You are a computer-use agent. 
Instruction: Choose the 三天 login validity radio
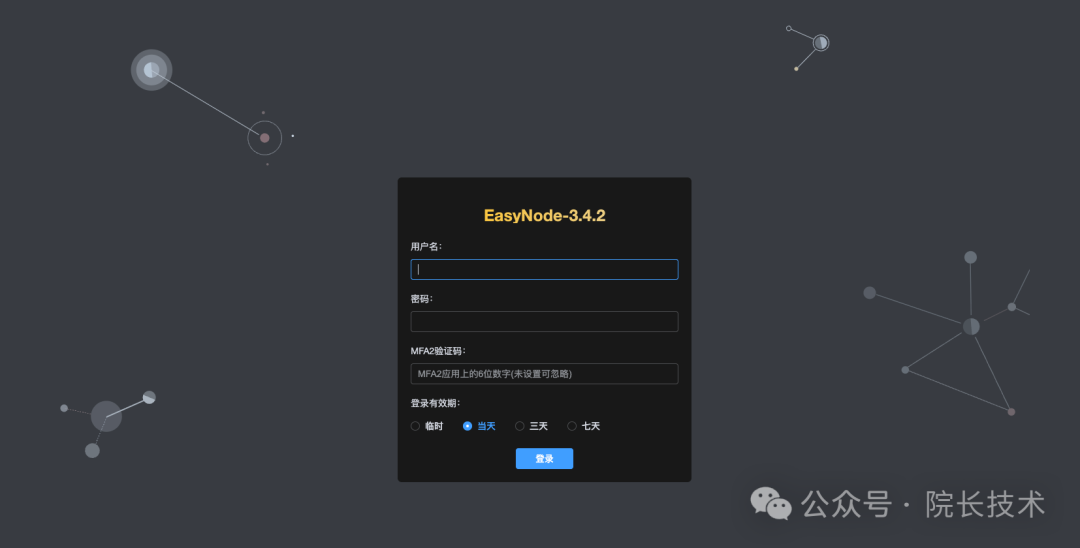coord(532,426)
